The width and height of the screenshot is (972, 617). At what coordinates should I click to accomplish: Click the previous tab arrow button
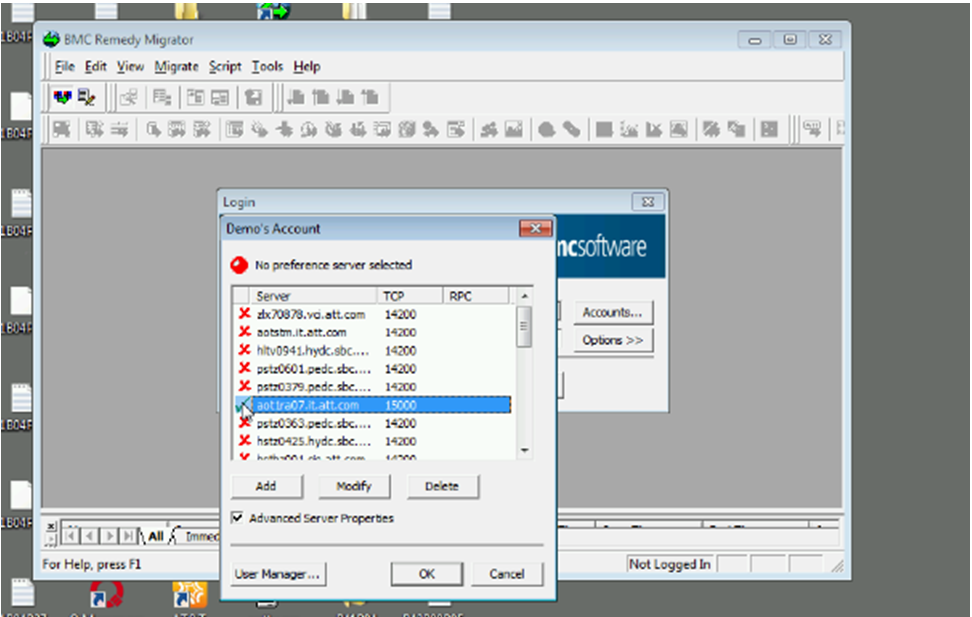point(90,535)
